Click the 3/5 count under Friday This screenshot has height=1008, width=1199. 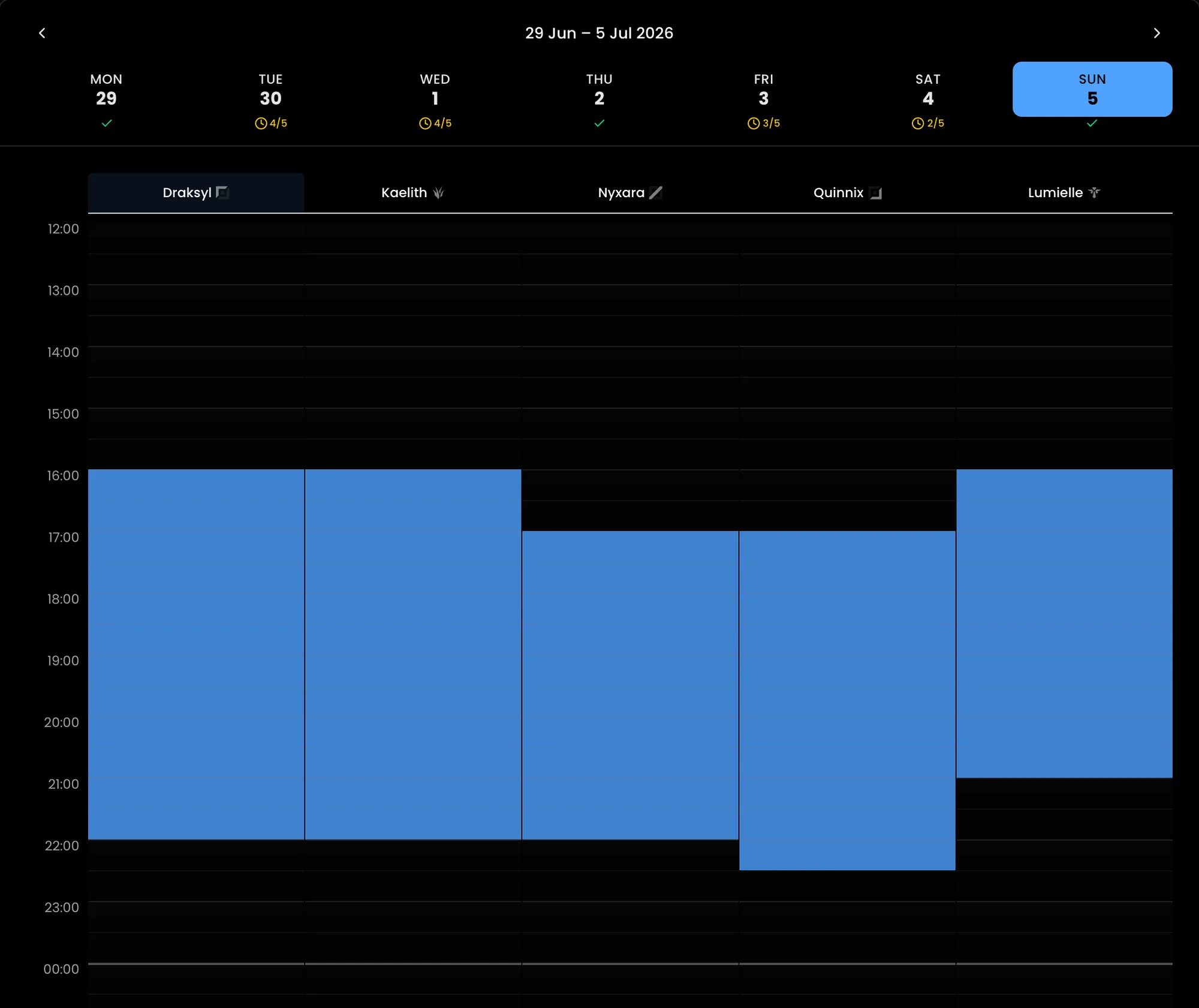click(772, 123)
